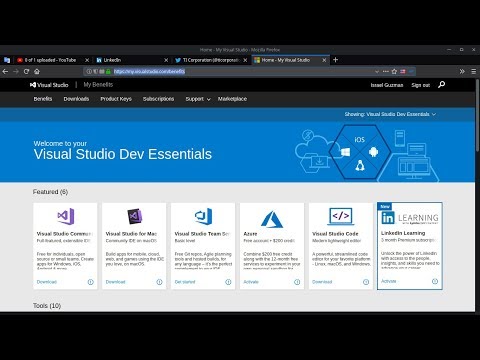480x360 pixels.
Task: Bookmark this page with the star icon
Action: click(x=394, y=71)
